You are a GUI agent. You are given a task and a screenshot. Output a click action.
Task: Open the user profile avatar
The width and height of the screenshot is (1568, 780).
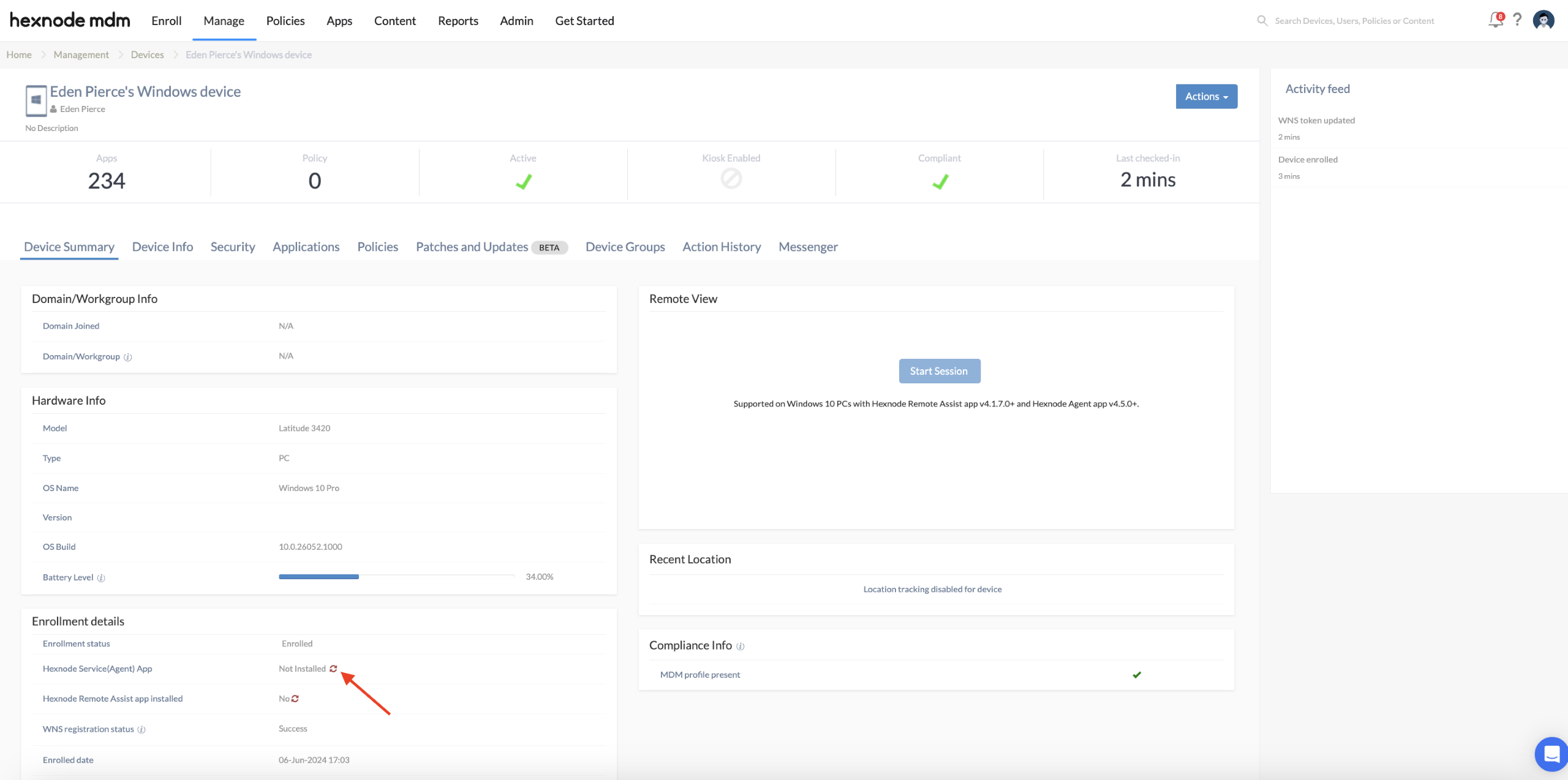coord(1543,20)
